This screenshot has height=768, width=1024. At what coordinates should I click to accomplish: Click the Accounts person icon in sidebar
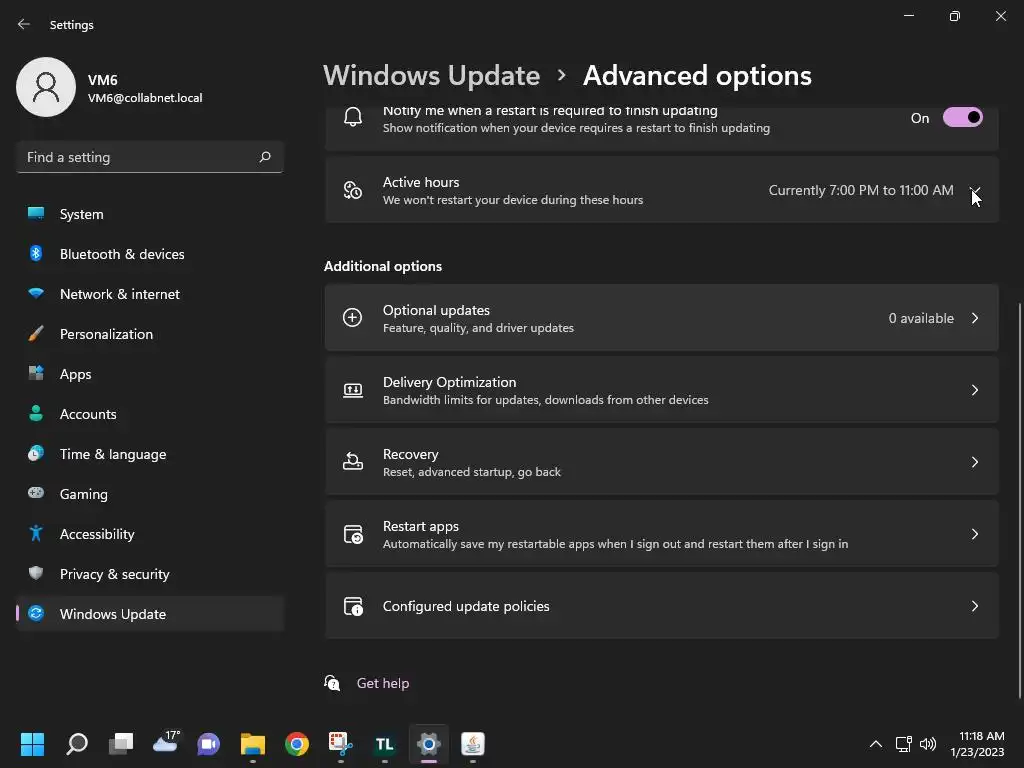(x=36, y=413)
